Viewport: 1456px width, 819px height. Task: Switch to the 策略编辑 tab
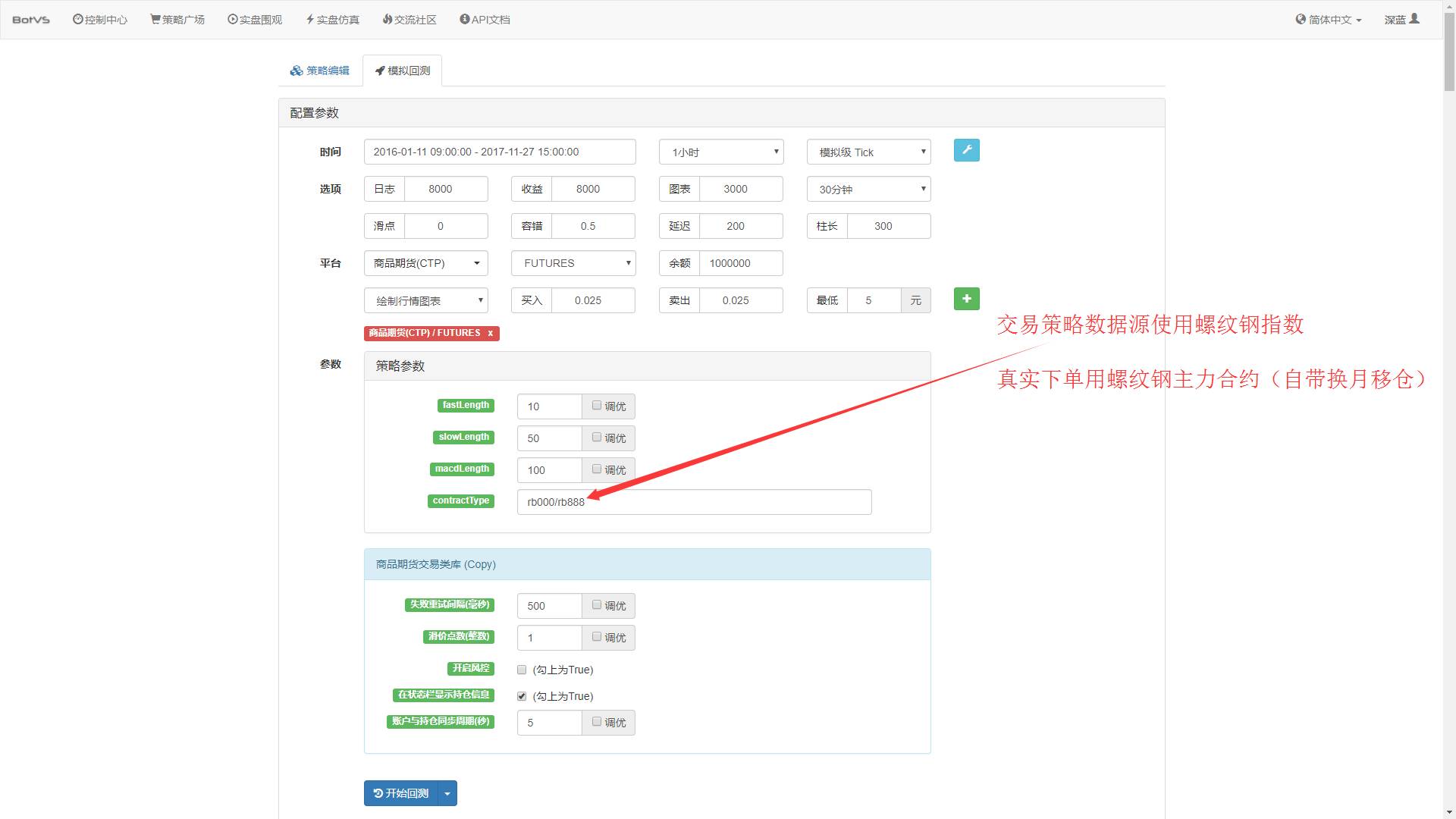[320, 71]
